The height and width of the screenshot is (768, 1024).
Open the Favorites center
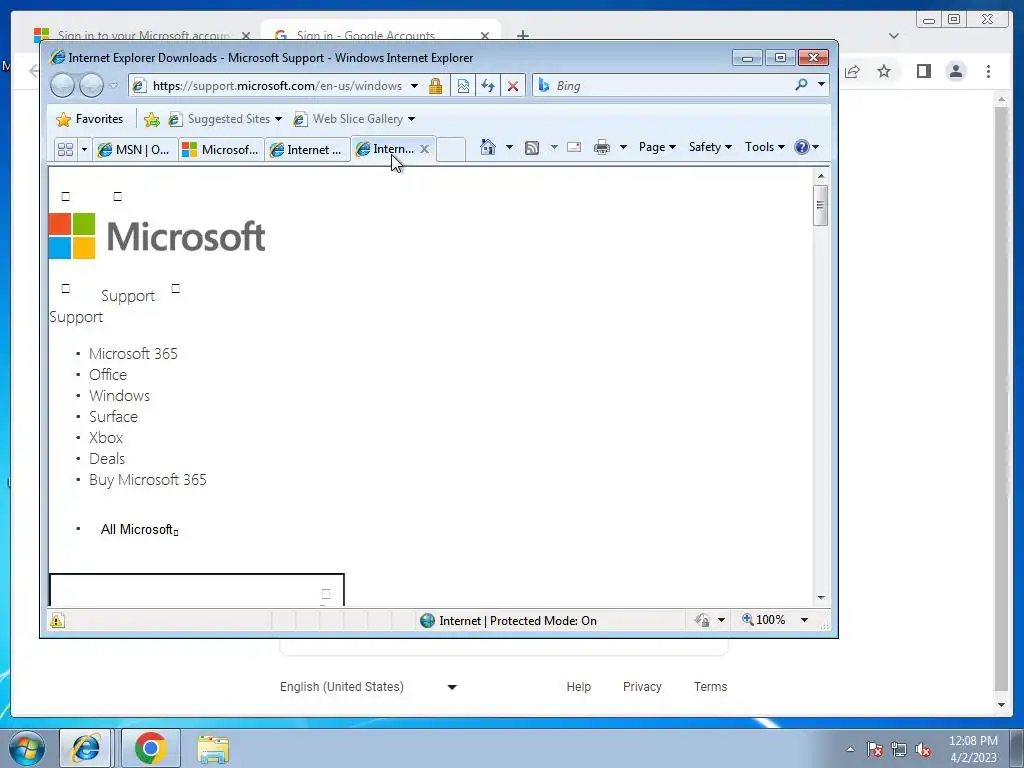[90, 119]
